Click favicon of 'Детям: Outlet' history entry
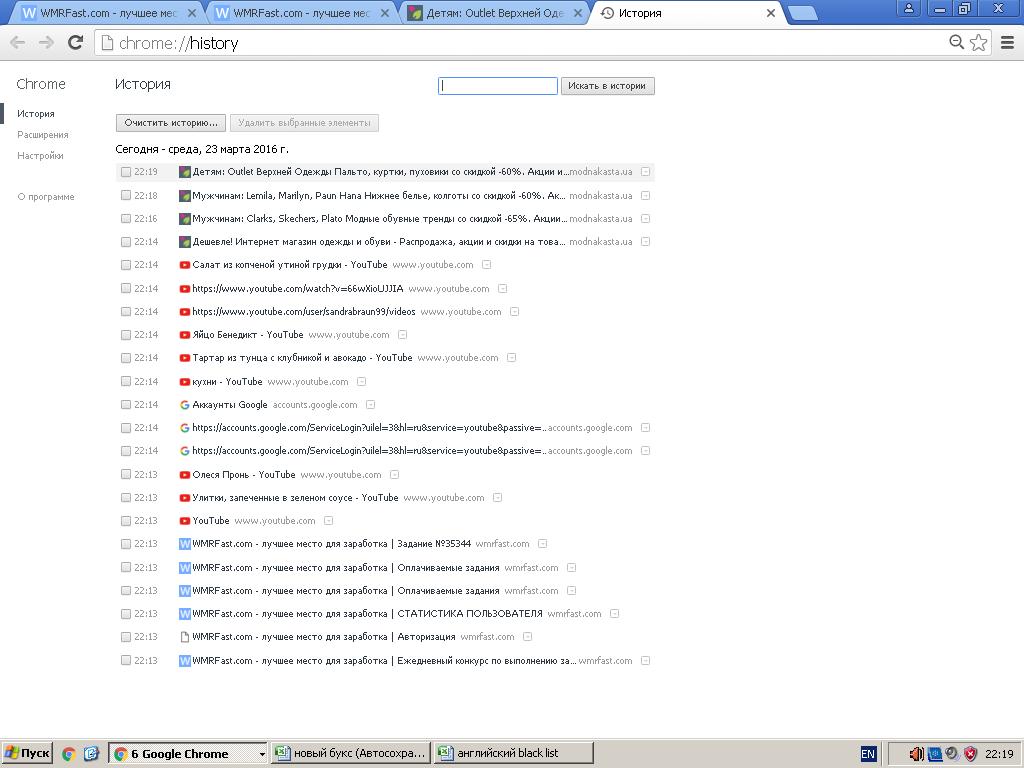The height and width of the screenshot is (768, 1024). (x=185, y=172)
